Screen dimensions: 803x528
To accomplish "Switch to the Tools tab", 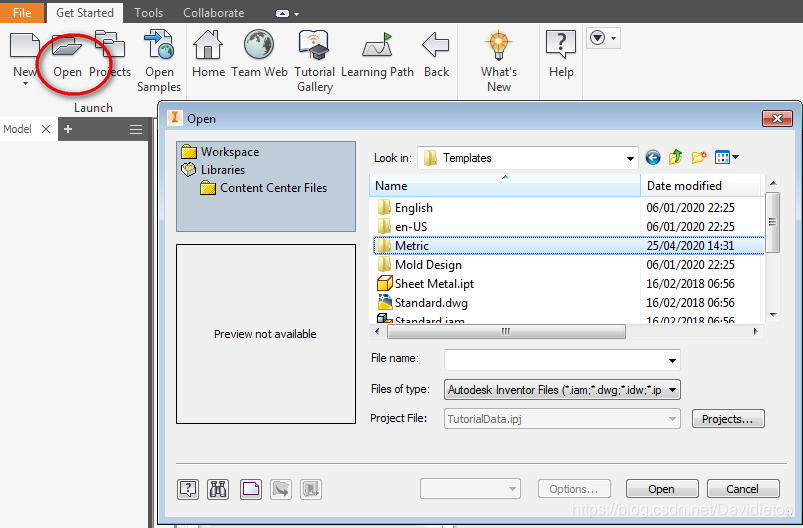I will click(149, 13).
